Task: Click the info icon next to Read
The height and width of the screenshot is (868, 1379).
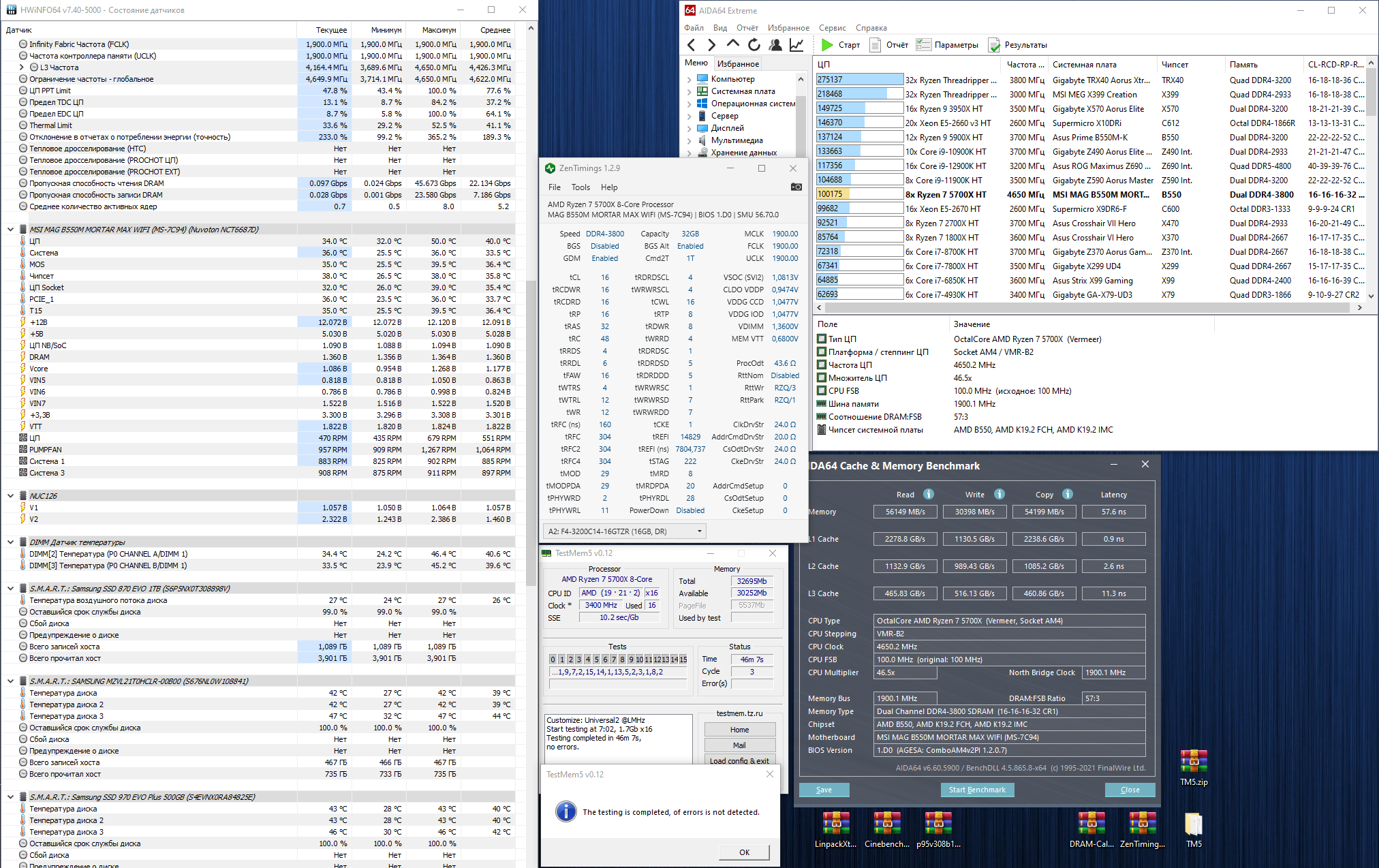Action: 928,494
